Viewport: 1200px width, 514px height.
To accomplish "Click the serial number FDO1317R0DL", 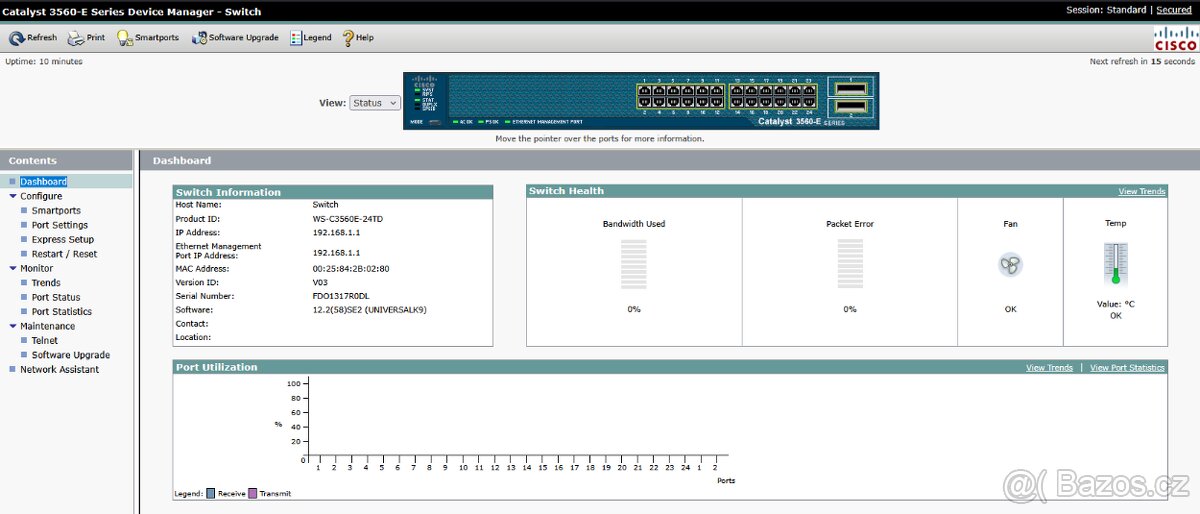I will [341, 297].
